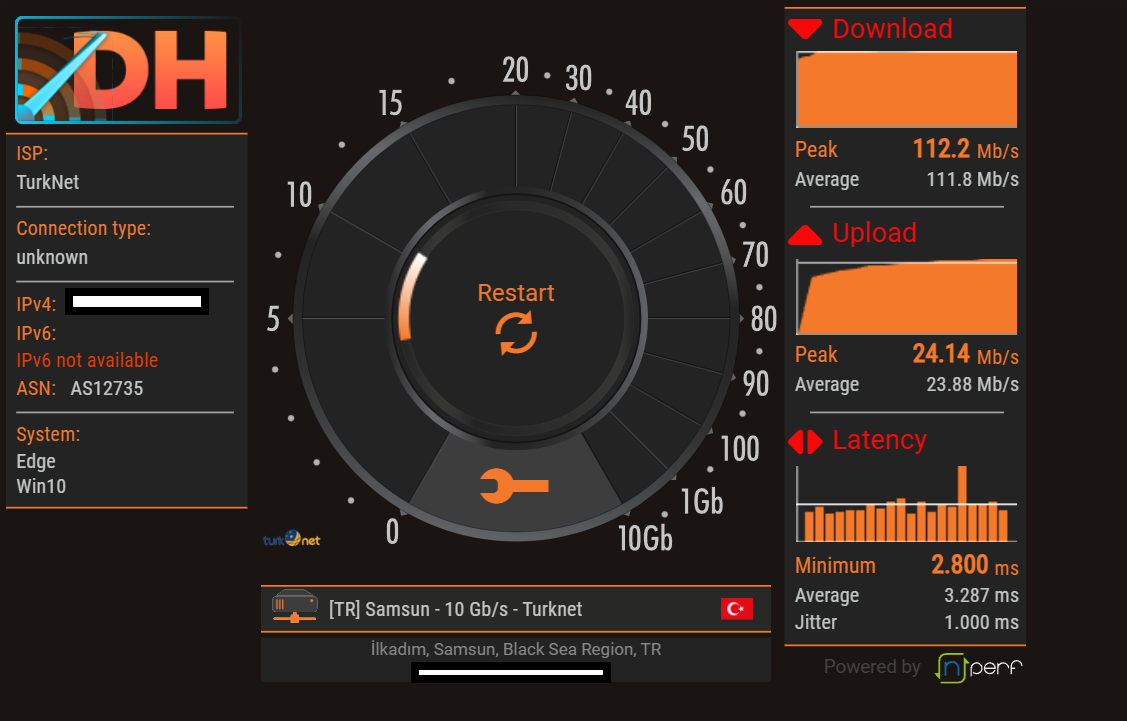
Task: Click the 24.14 Mb/s upload peak value
Action: pos(965,354)
